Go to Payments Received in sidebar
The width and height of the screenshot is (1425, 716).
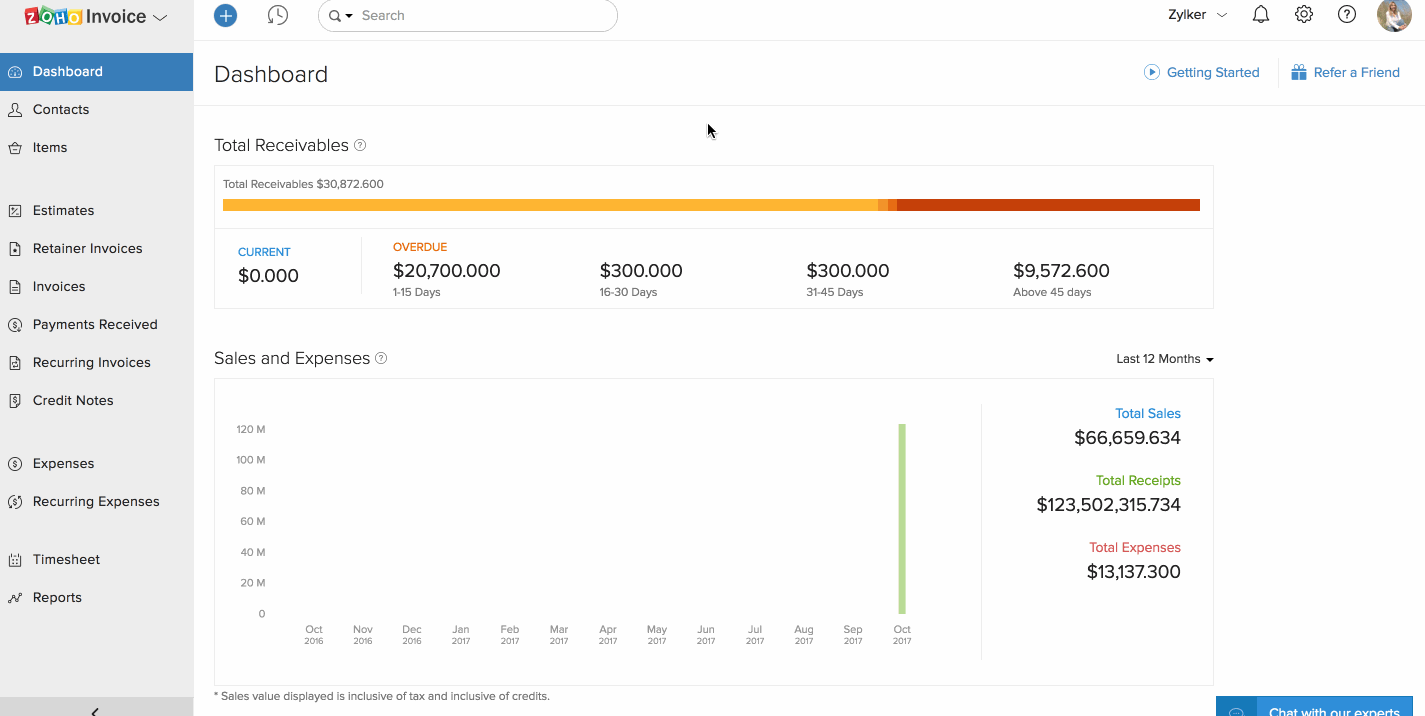(x=95, y=324)
